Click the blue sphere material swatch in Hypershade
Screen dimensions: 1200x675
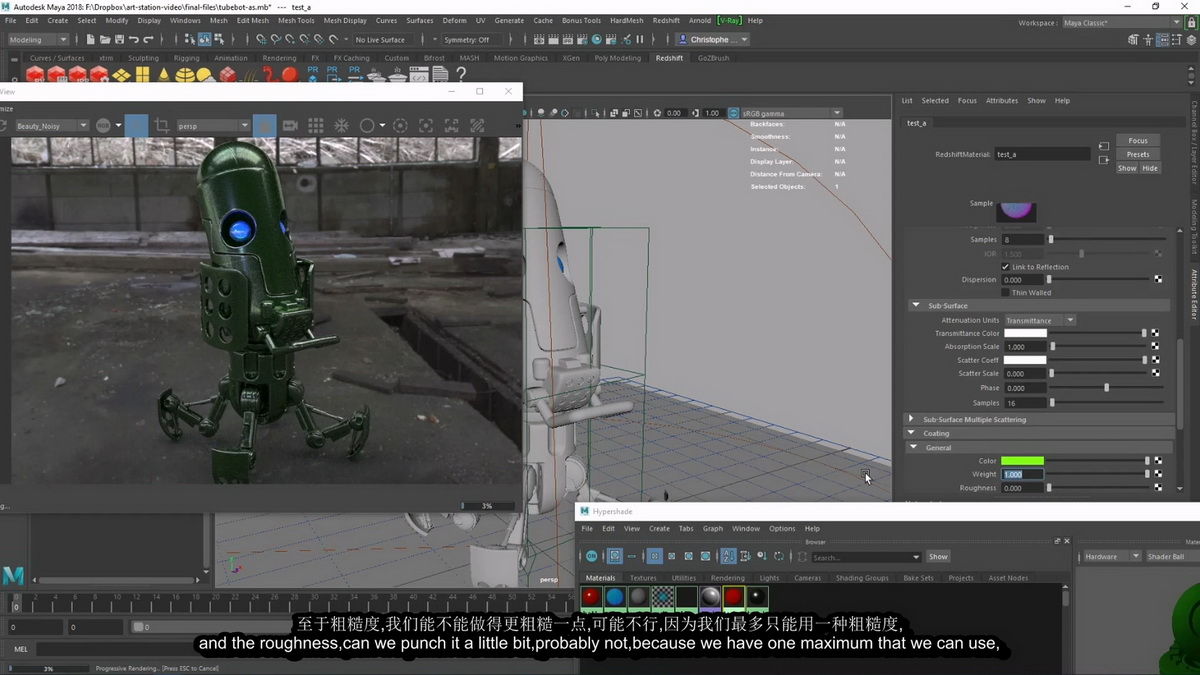[x=615, y=597]
